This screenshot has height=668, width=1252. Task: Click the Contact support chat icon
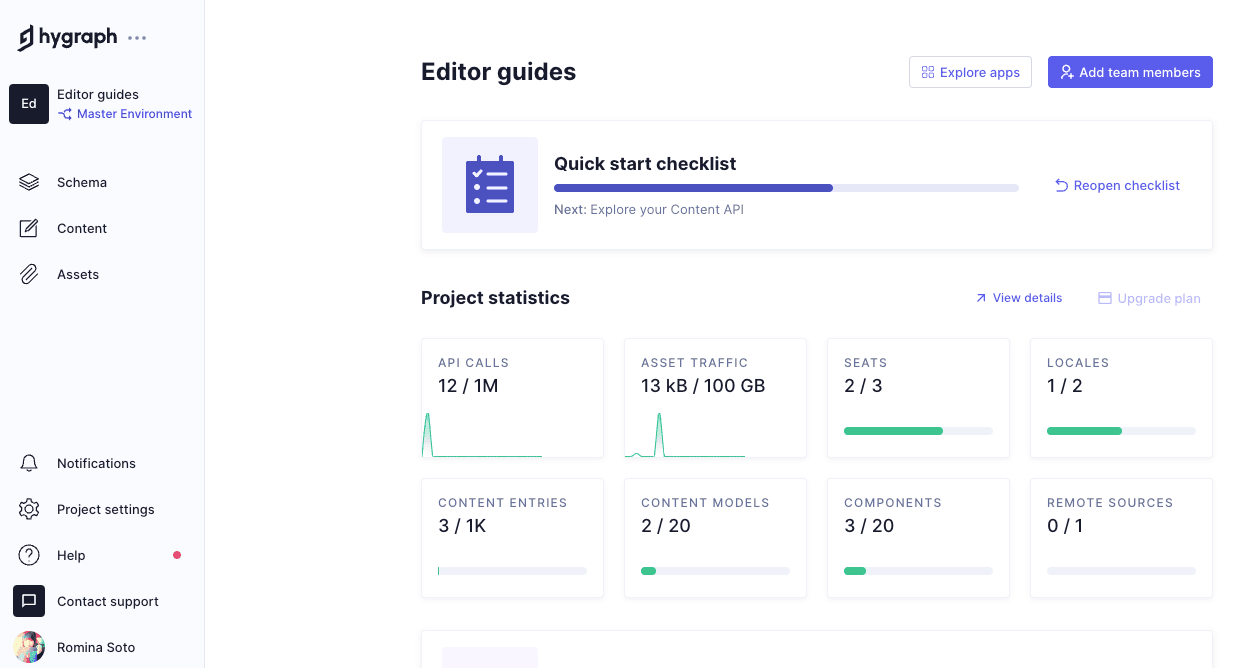pyautogui.click(x=29, y=601)
